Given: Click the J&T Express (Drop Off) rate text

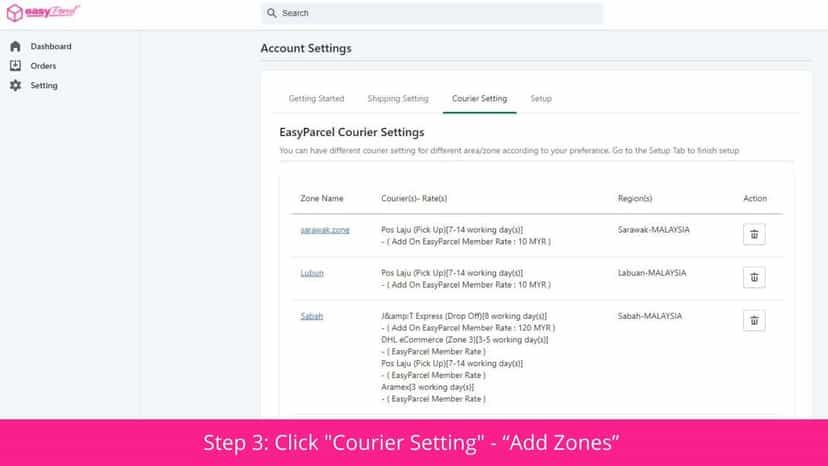Looking at the screenshot, I should coord(464,316).
